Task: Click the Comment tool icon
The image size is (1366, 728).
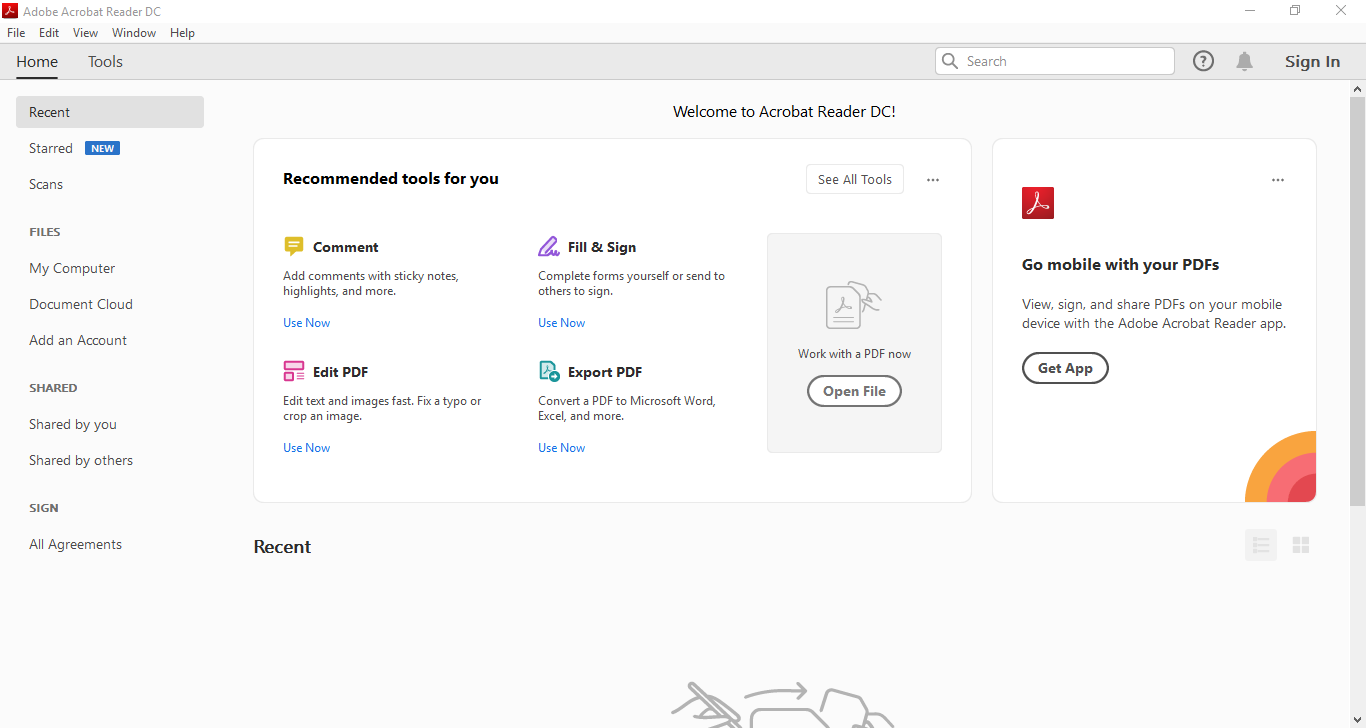Action: pos(293,246)
